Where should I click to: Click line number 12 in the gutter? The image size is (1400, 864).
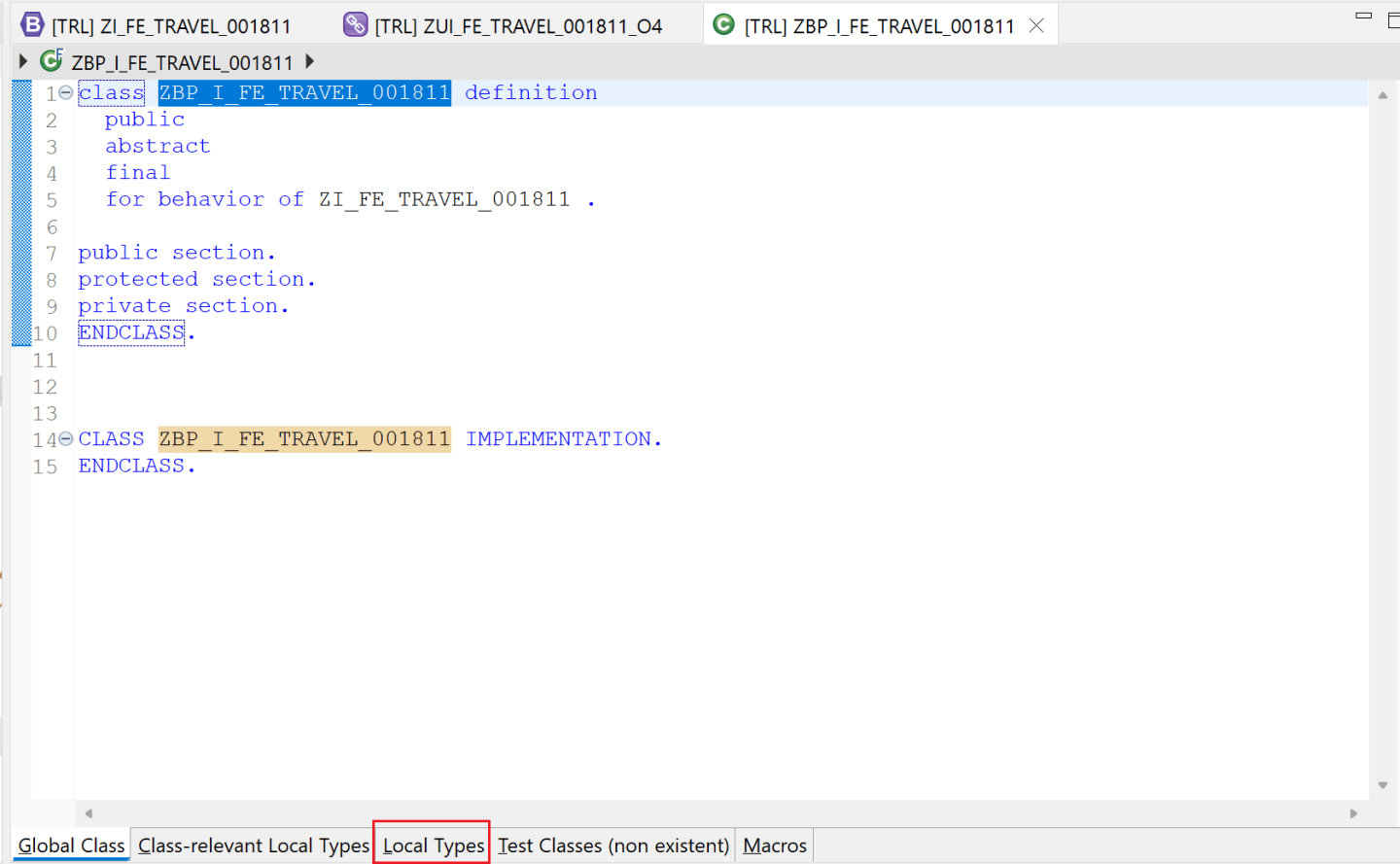[45, 387]
